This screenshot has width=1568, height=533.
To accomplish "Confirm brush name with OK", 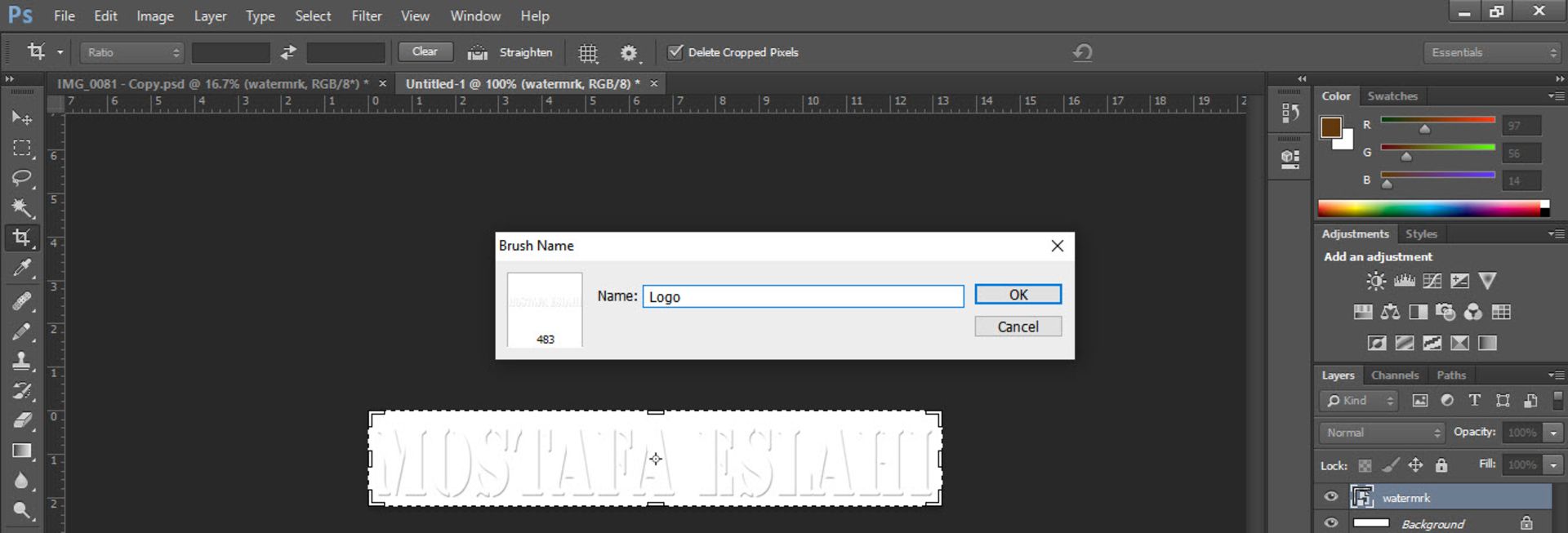I will (1018, 295).
